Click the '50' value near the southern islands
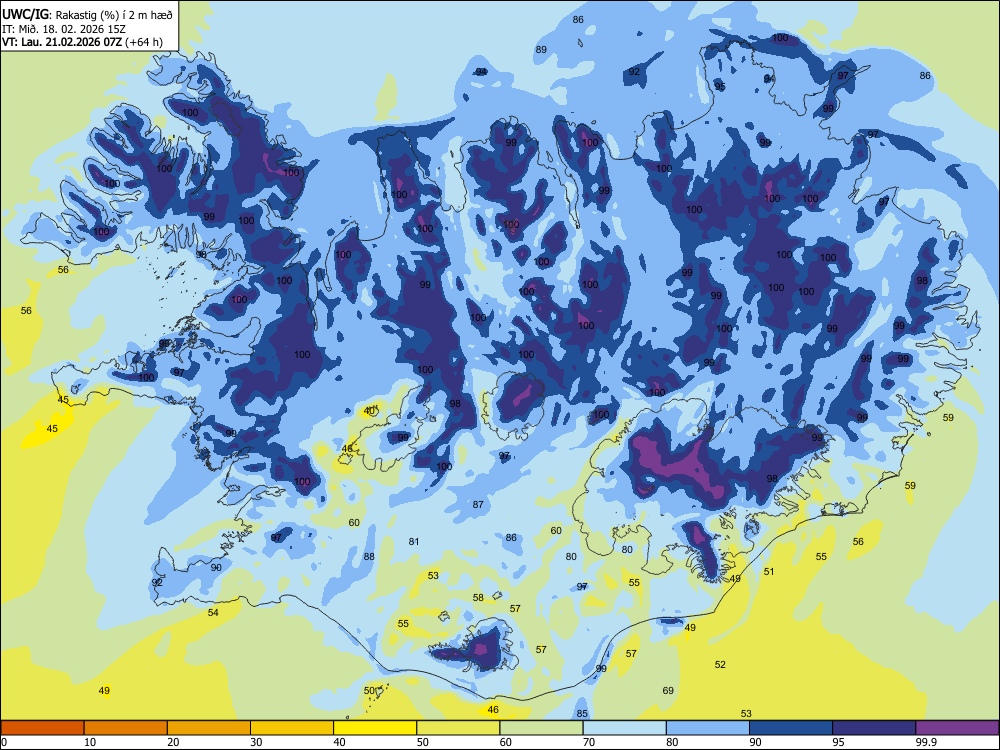The height and width of the screenshot is (750, 1000). pyautogui.click(x=369, y=691)
